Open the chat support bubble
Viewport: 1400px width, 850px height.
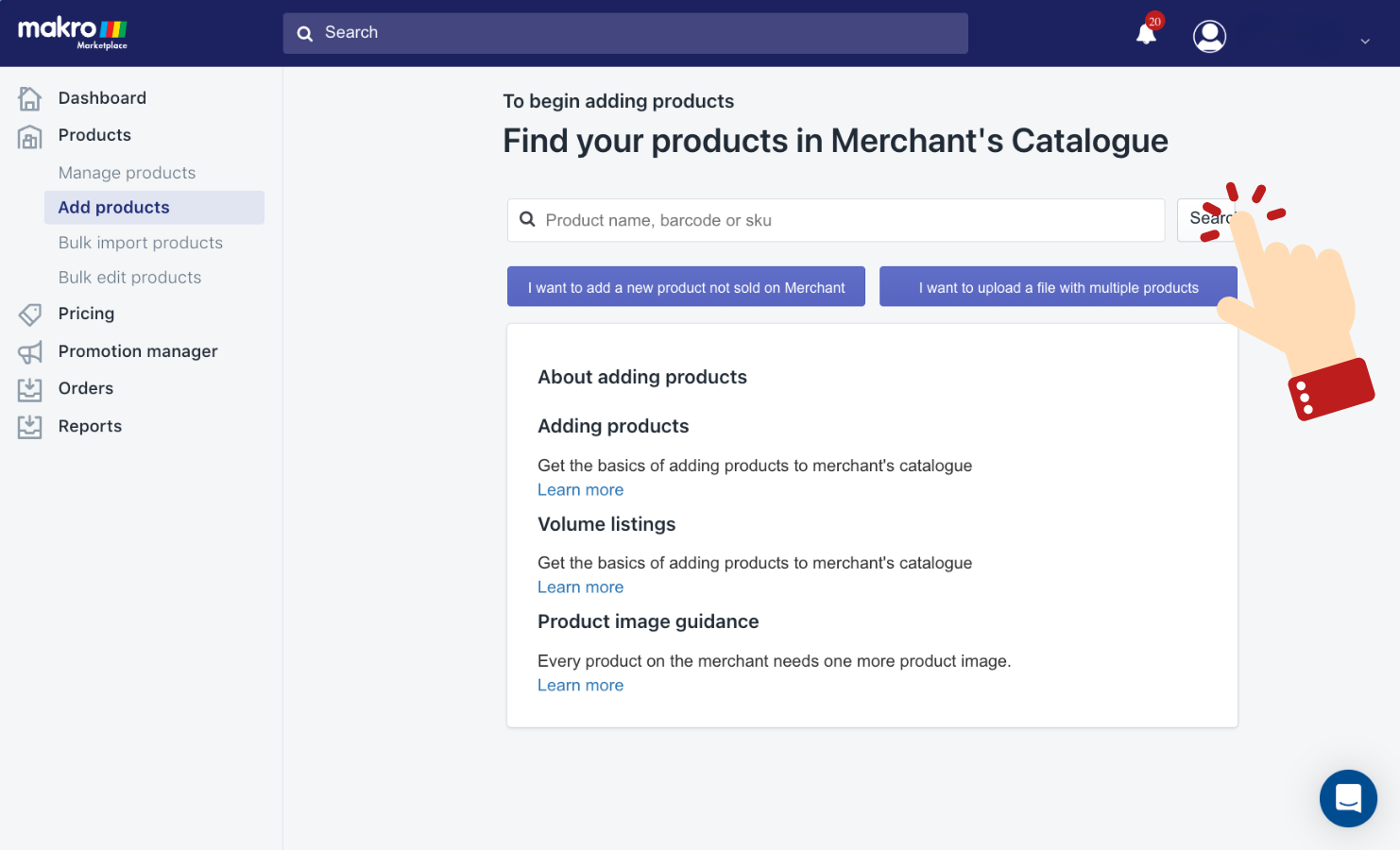[x=1348, y=798]
